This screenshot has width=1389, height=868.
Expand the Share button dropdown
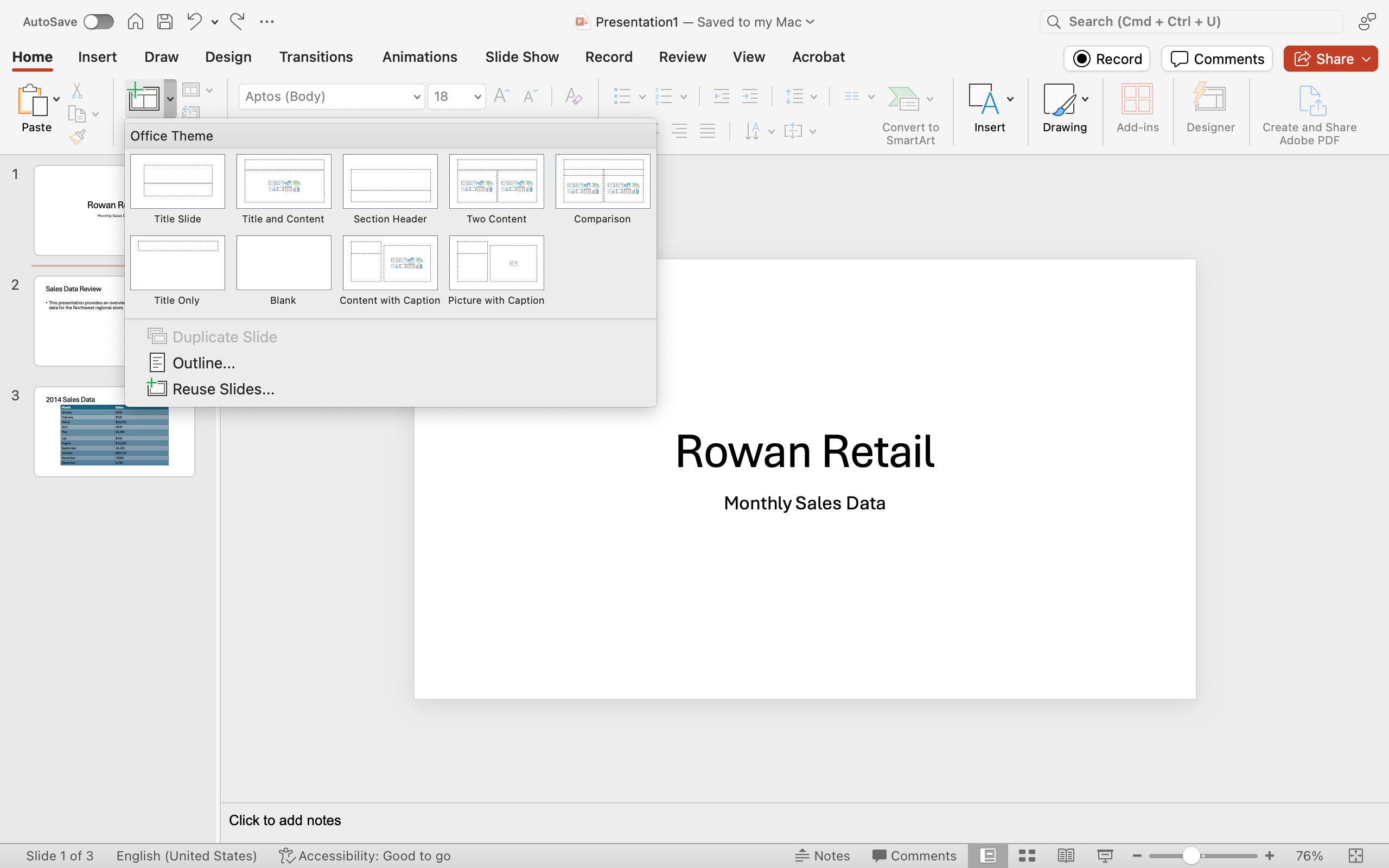[1367, 59]
